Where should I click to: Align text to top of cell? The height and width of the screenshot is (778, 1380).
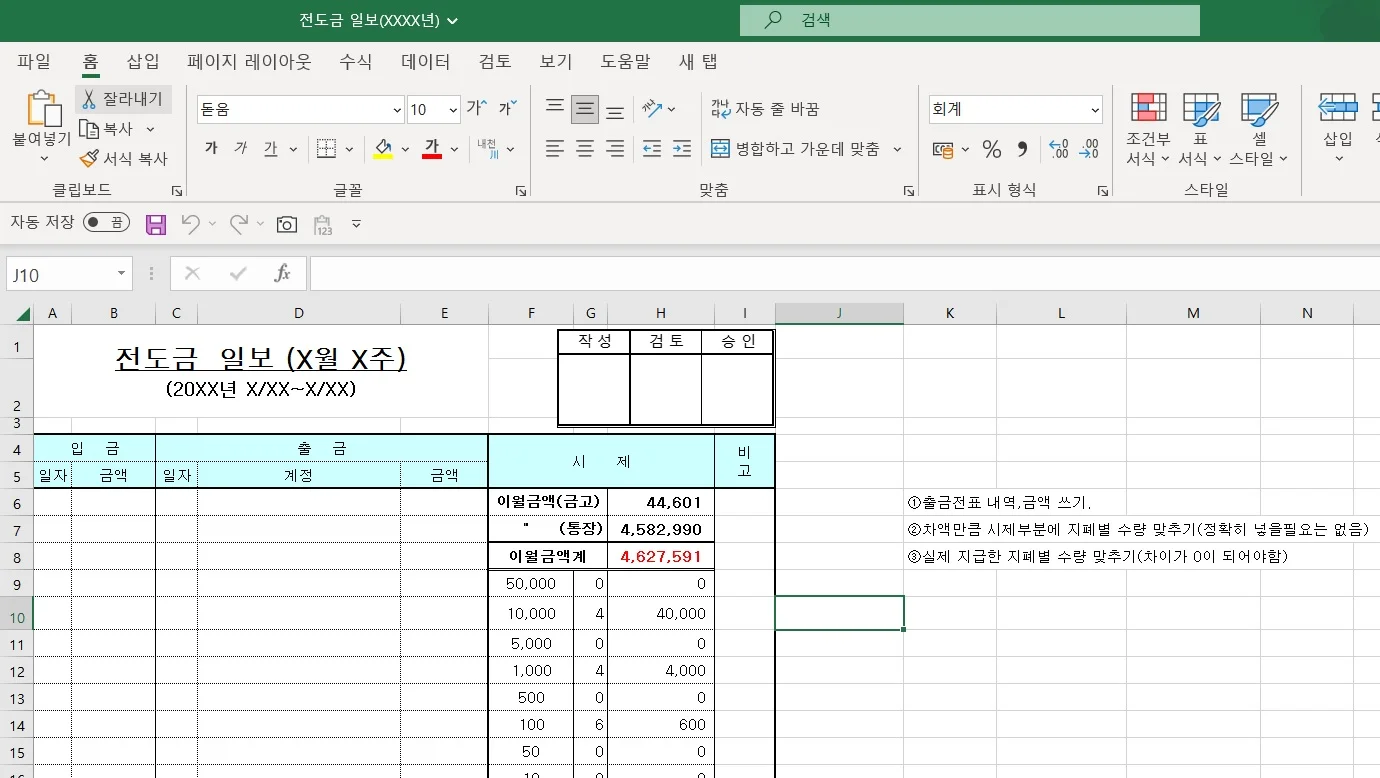tap(555, 109)
